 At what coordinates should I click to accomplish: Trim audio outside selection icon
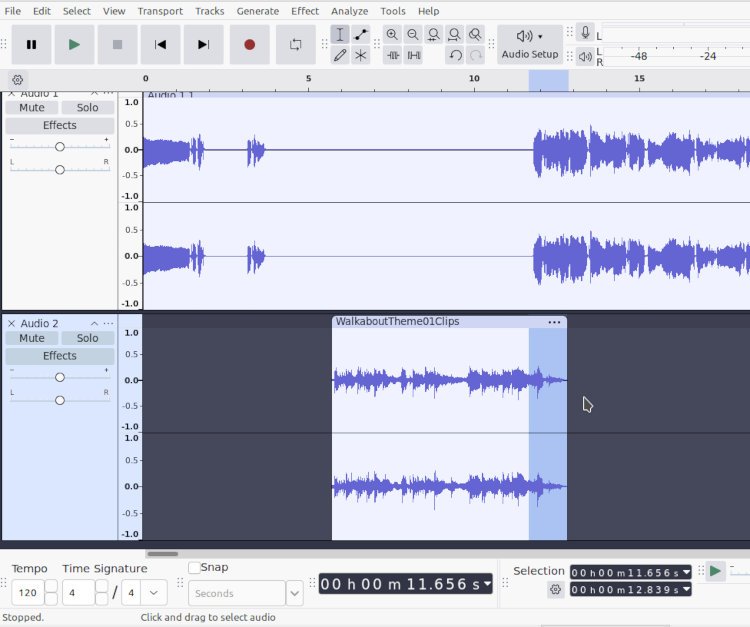393,55
